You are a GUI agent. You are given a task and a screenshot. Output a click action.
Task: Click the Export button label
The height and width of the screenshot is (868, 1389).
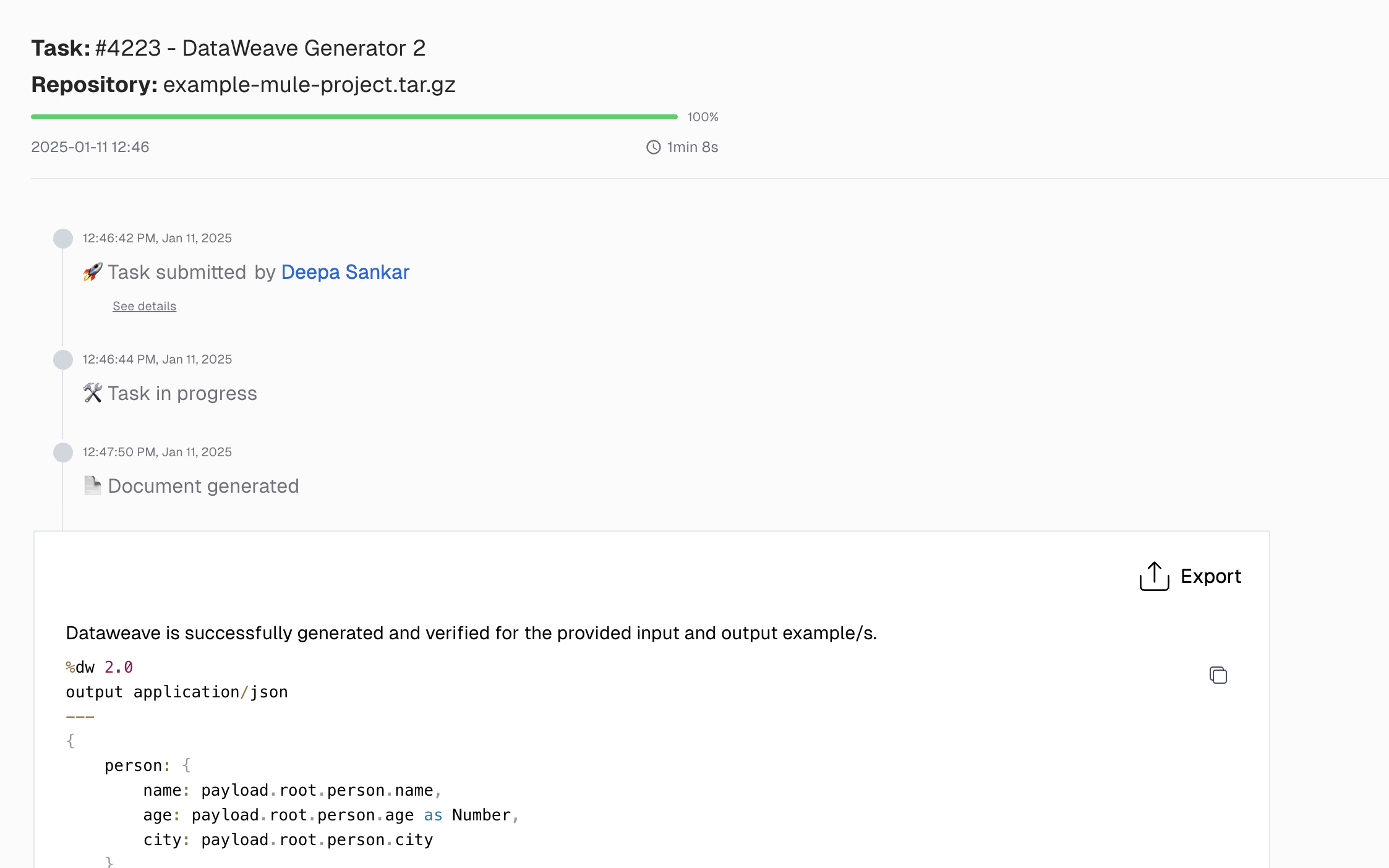1210,576
